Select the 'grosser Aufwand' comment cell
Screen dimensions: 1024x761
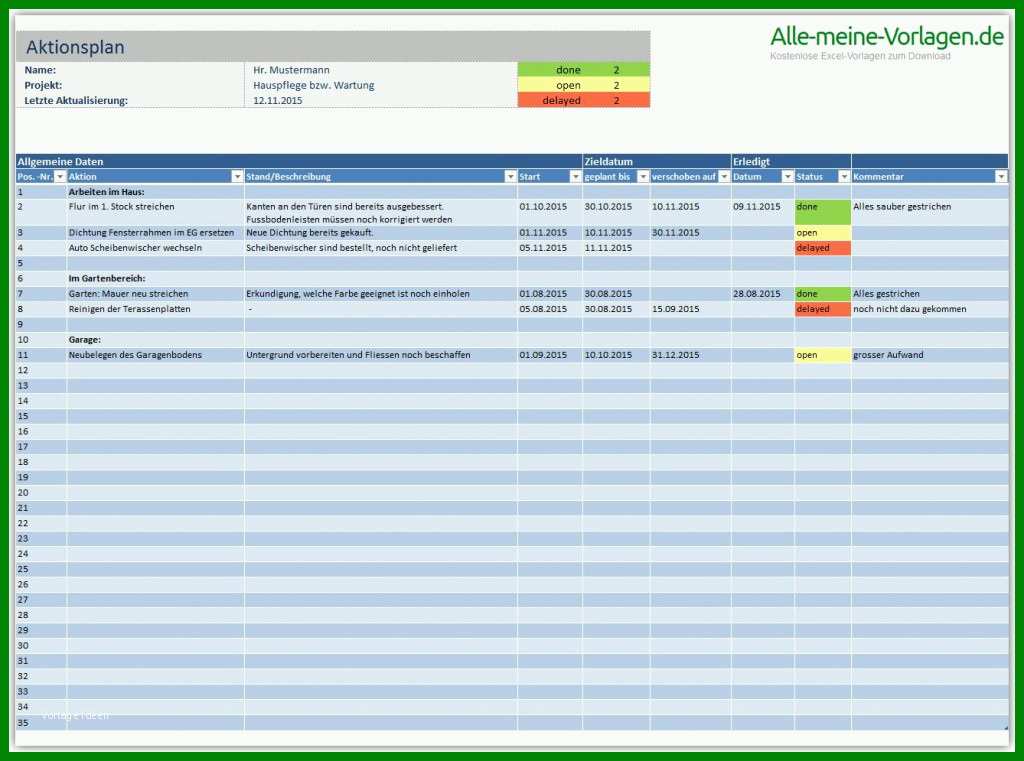pyautogui.click(x=930, y=355)
